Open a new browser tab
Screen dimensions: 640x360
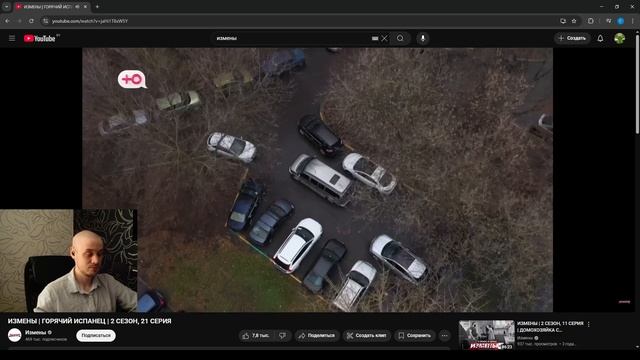pos(97,7)
